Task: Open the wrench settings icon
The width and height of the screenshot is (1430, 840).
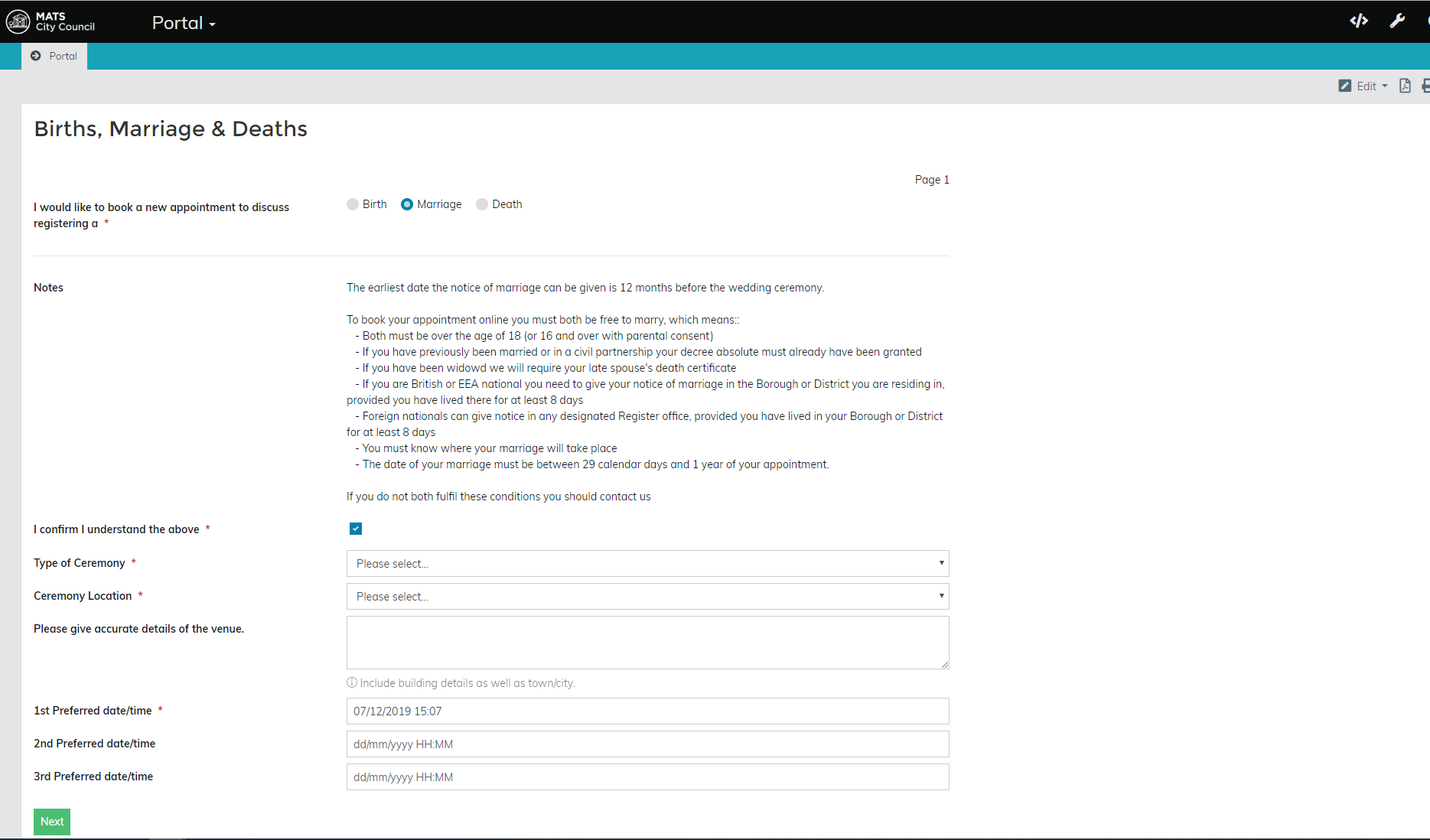Action: click(x=1397, y=21)
